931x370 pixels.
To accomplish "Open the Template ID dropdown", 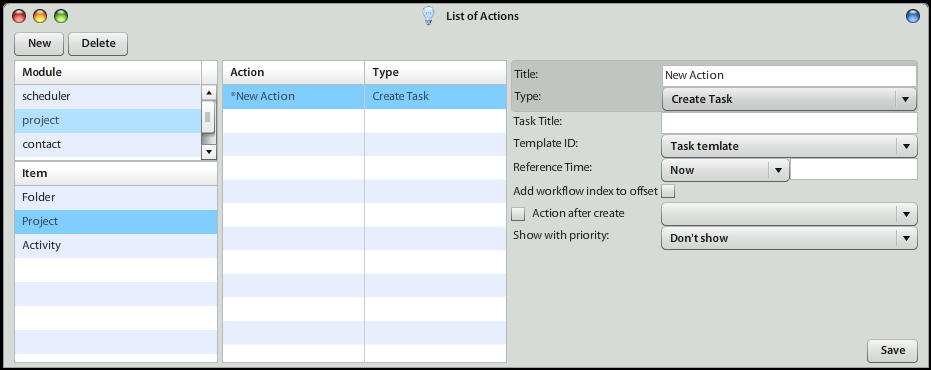I will [x=789, y=146].
